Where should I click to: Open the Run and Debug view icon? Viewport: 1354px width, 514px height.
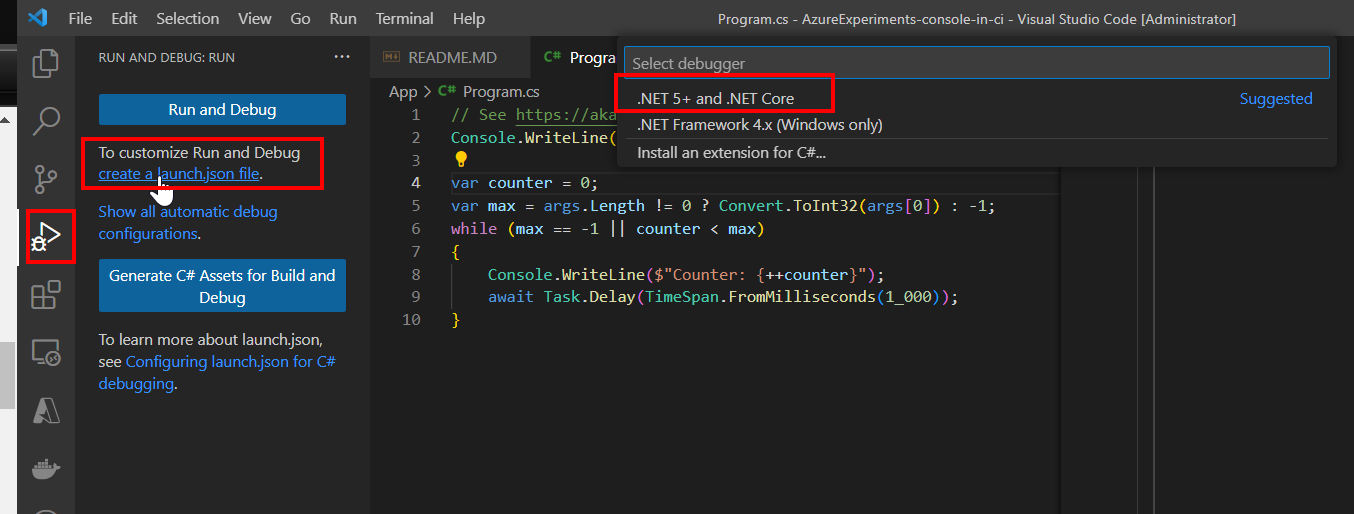46,237
